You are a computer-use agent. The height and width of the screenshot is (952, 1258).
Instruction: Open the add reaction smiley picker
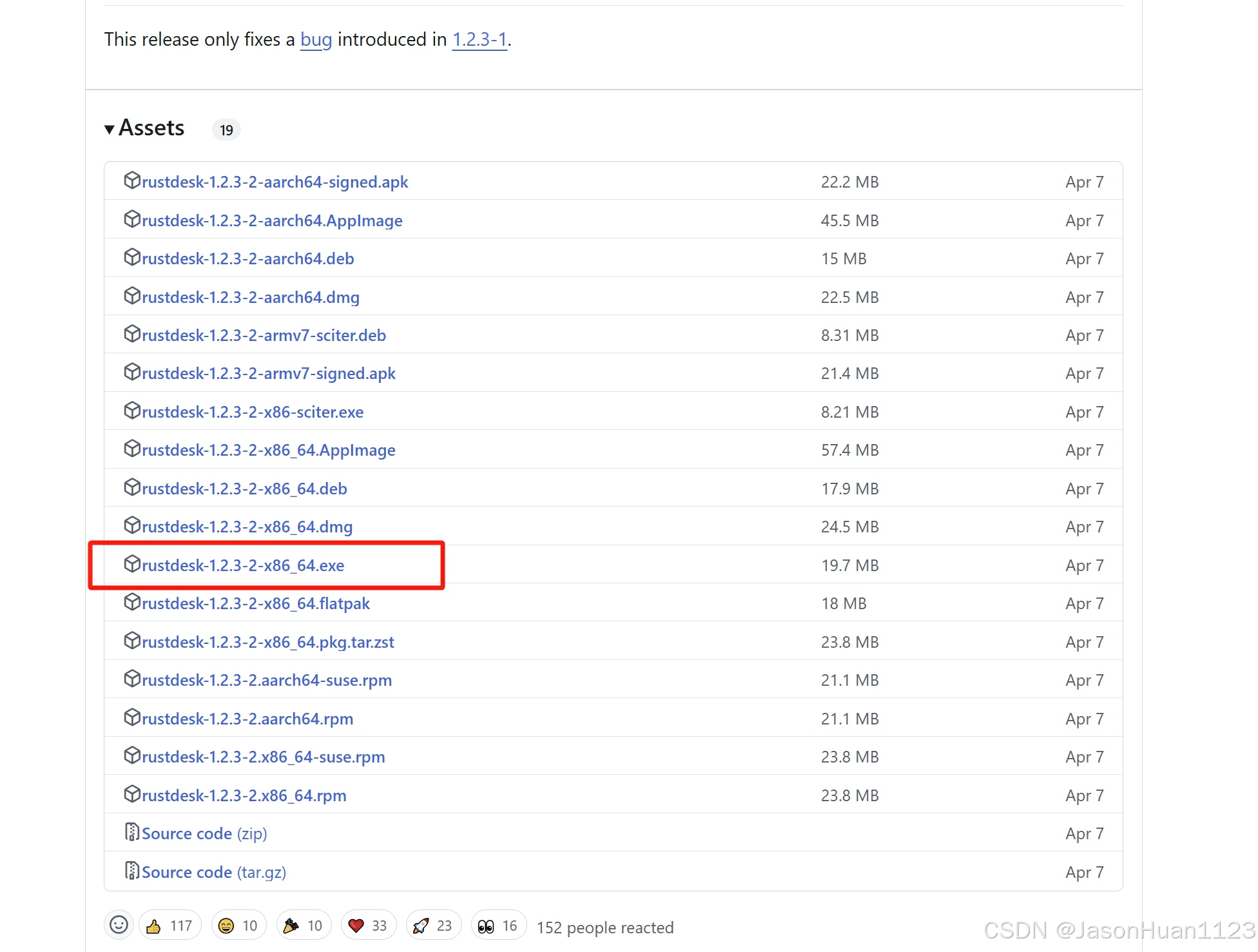(x=119, y=925)
